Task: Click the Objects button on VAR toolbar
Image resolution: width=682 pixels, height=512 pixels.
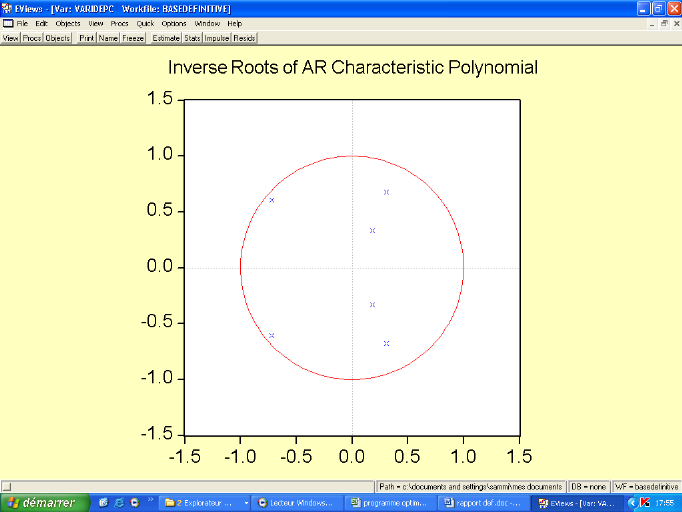Action: [x=57, y=38]
